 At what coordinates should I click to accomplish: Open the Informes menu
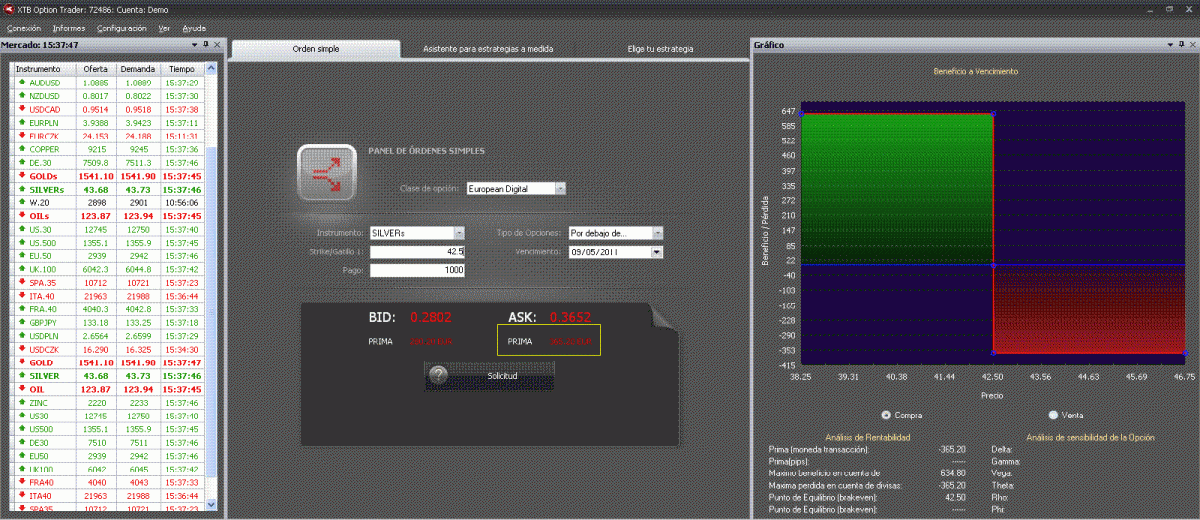[x=69, y=29]
